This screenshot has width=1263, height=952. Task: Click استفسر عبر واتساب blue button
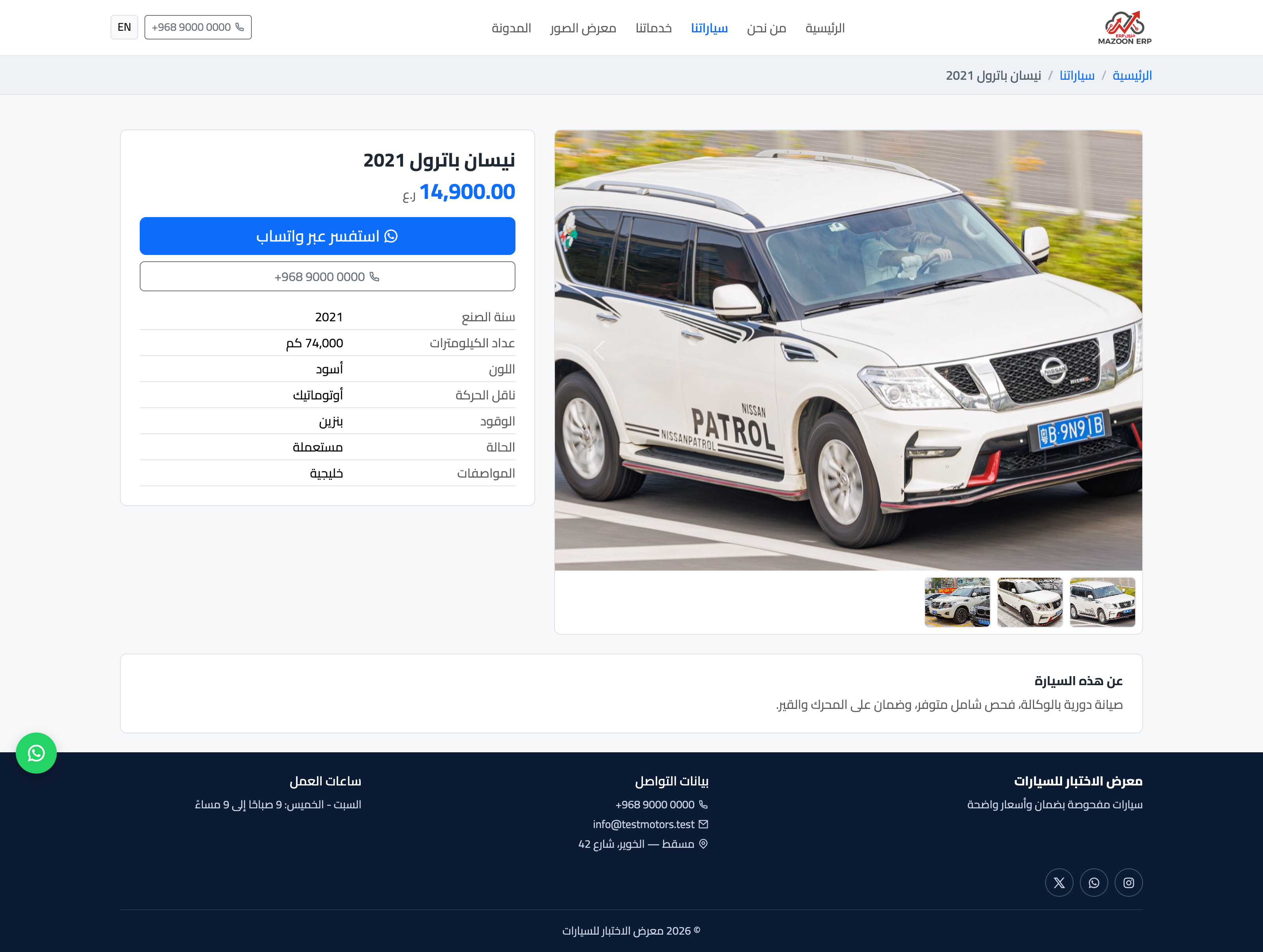(327, 236)
